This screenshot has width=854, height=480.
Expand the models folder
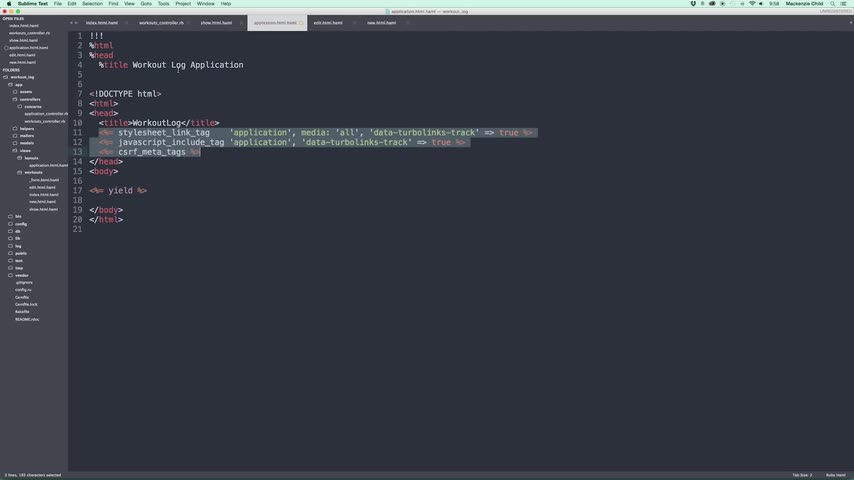coord(27,143)
